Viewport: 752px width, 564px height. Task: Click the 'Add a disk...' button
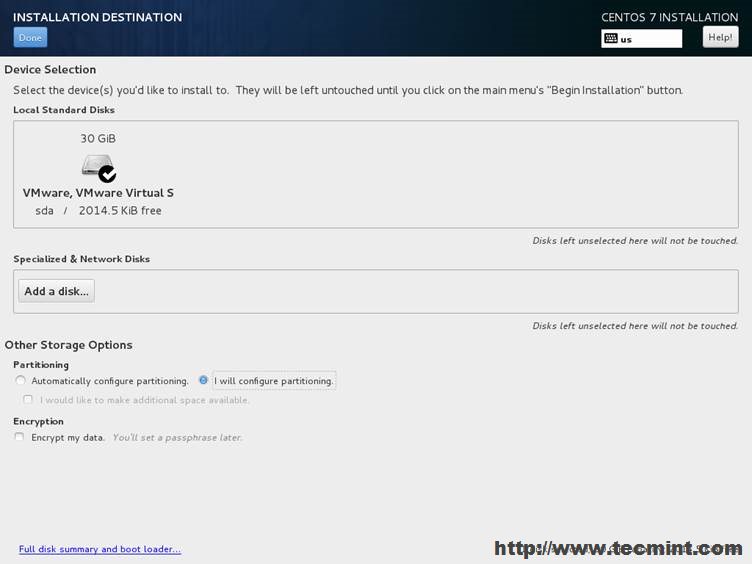[57, 291]
